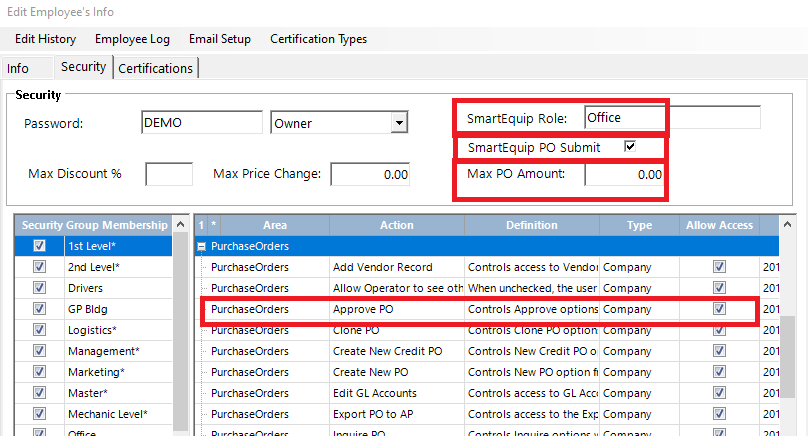Uncheck the Drivers security group membership
Viewport: 808px width, 436px height.
coord(39,288)
